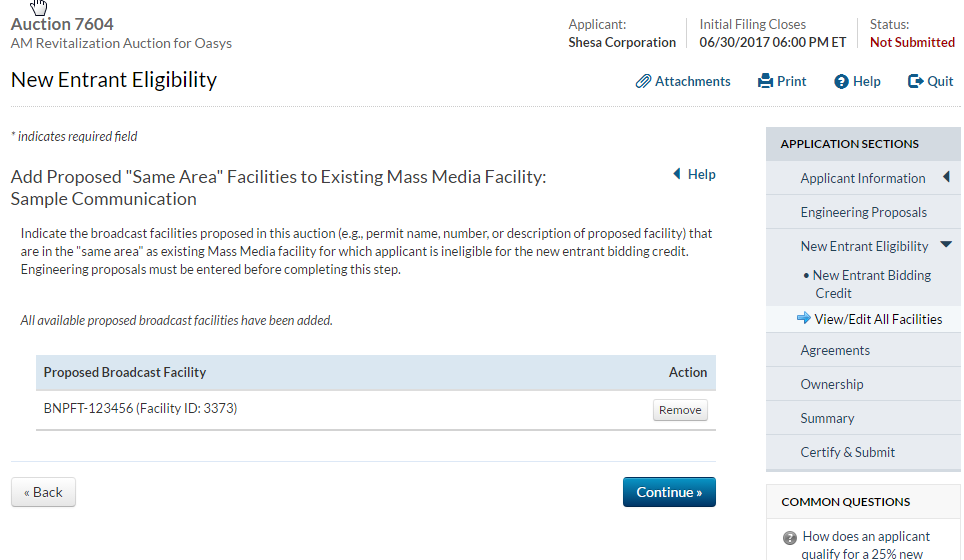Go Back to previous page
The height and width of the screenshot is (560, 964).
(43, 492)
